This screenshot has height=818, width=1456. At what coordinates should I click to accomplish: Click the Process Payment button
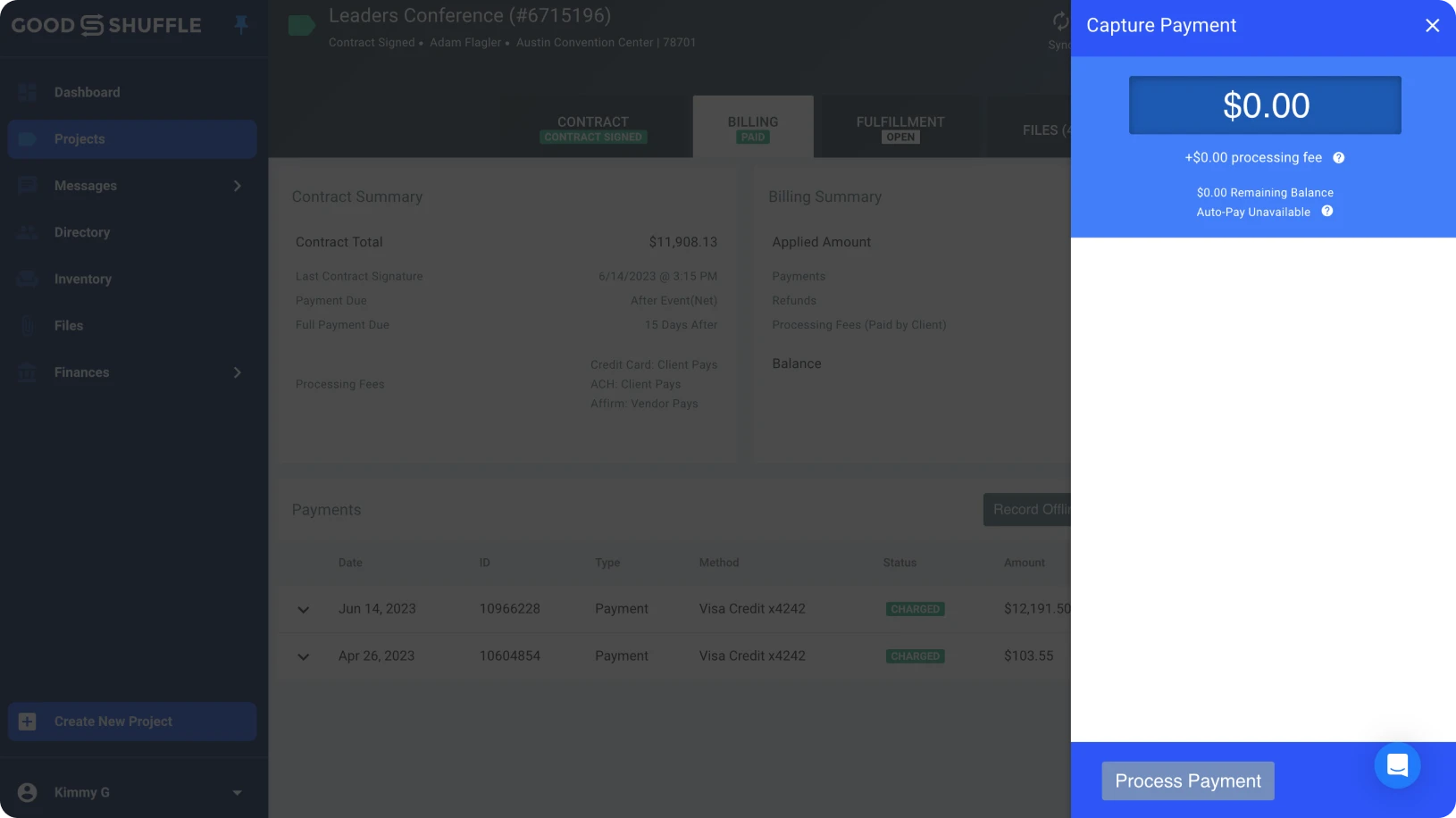pos(1187,781)
